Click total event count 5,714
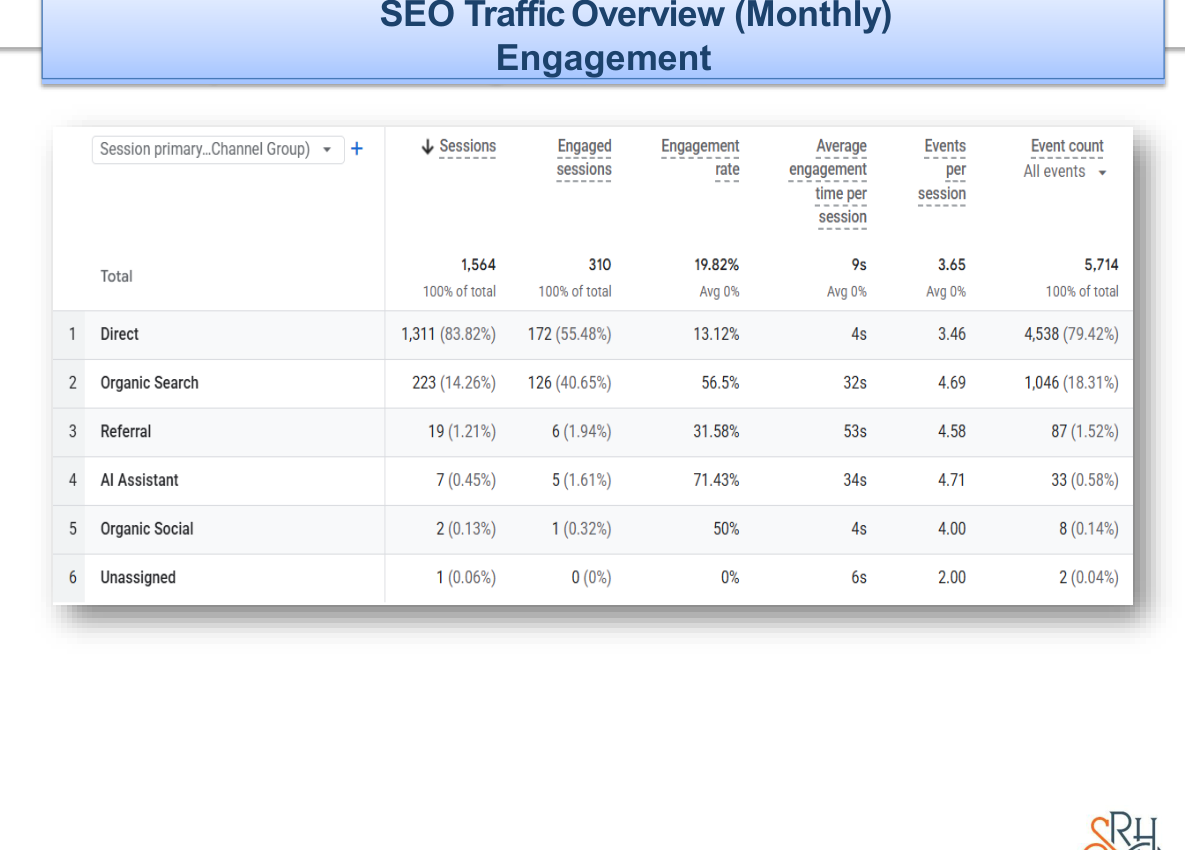The image size is (1185, 850). point(1101,264)
